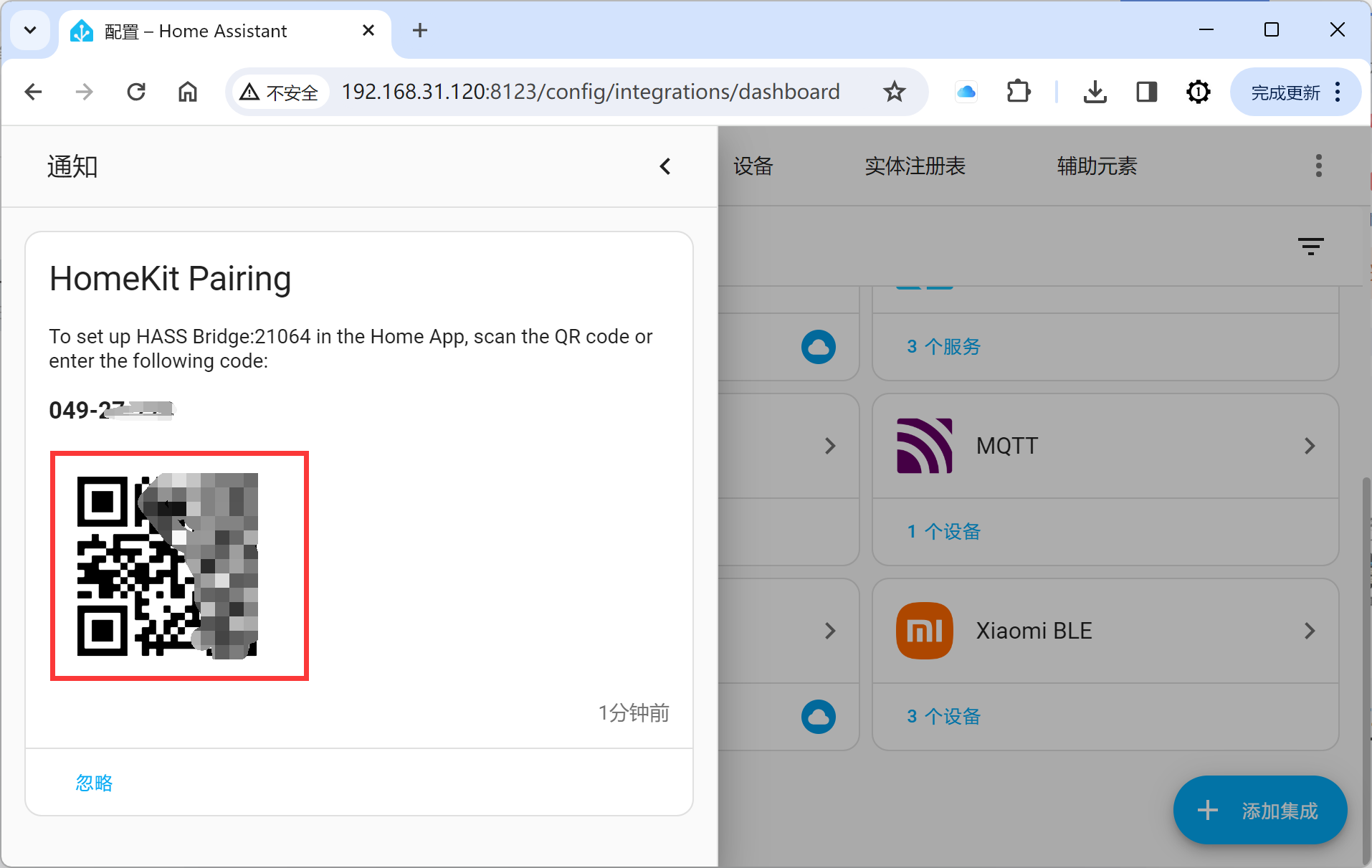Click the browser forward arrow
Image resolution: width=1372 pixels, height=868 pixels.
(85, 92)
